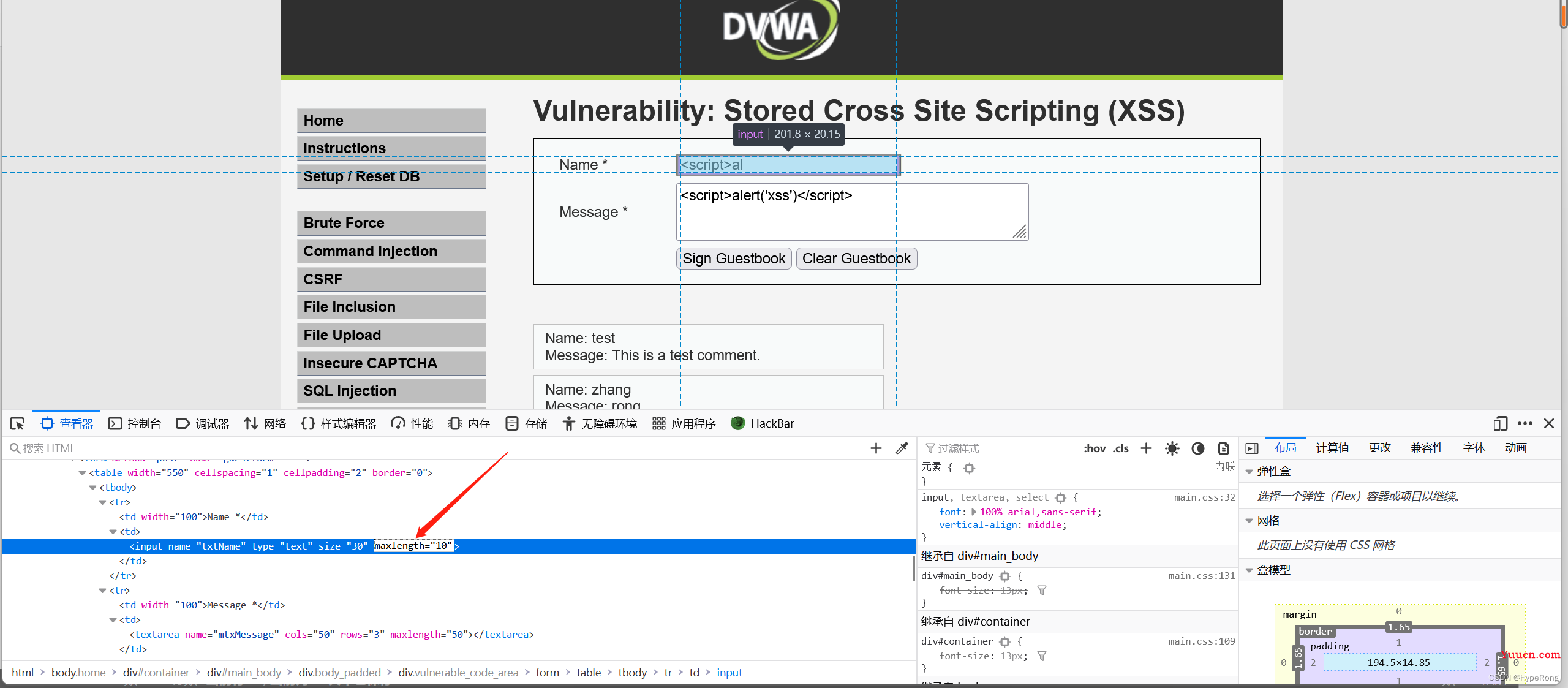The height and width of the screenshot is (688, 1568).
Task: Add a new node with plus icon
Action: point(876,448)
